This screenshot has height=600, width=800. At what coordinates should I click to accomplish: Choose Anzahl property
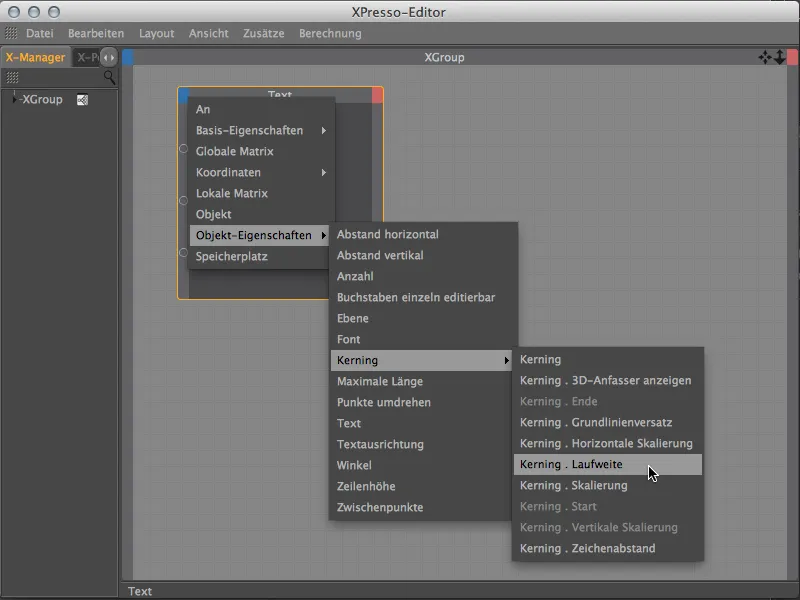point(423,276)
